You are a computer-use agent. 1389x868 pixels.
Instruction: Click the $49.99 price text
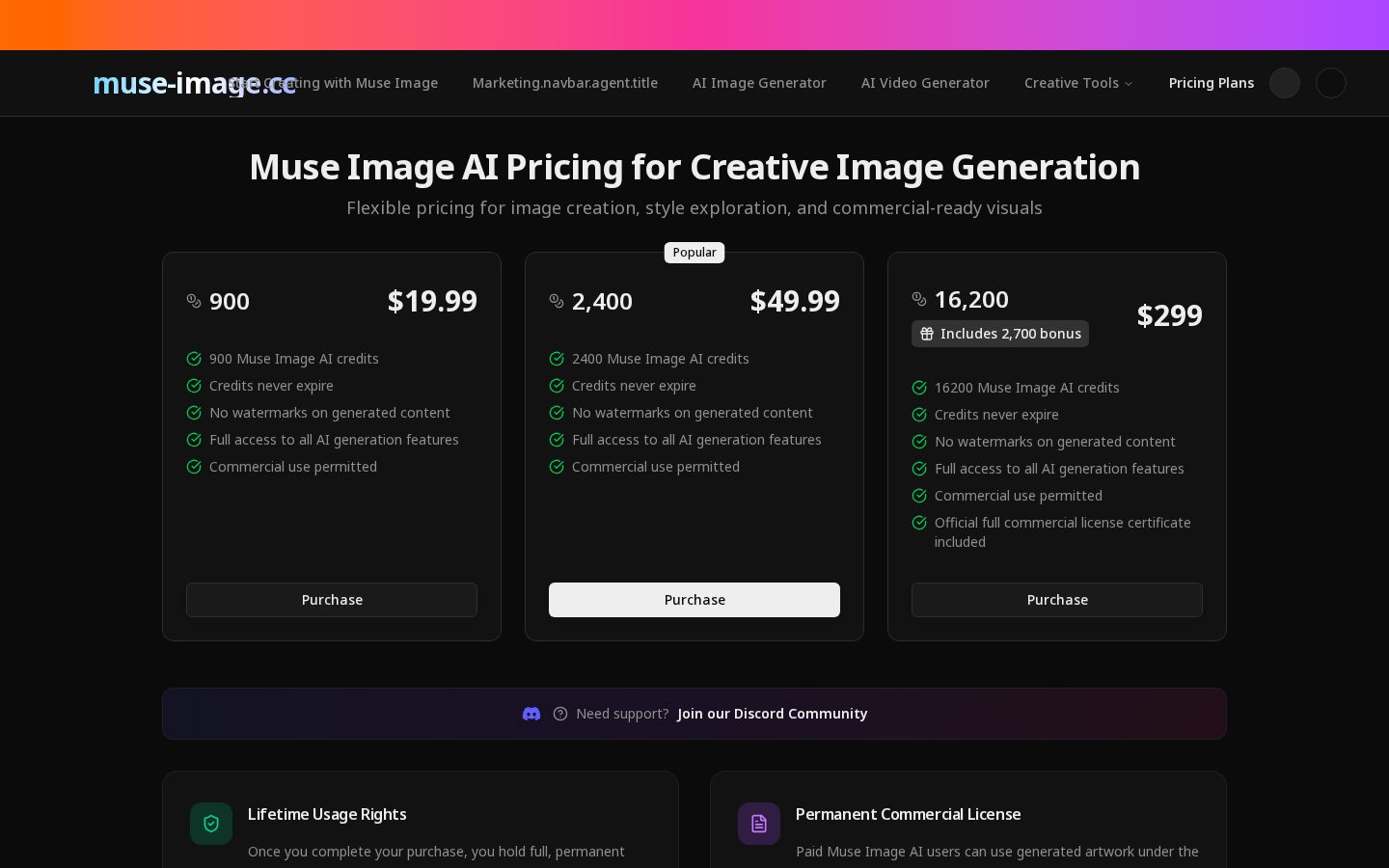(795, 301)
